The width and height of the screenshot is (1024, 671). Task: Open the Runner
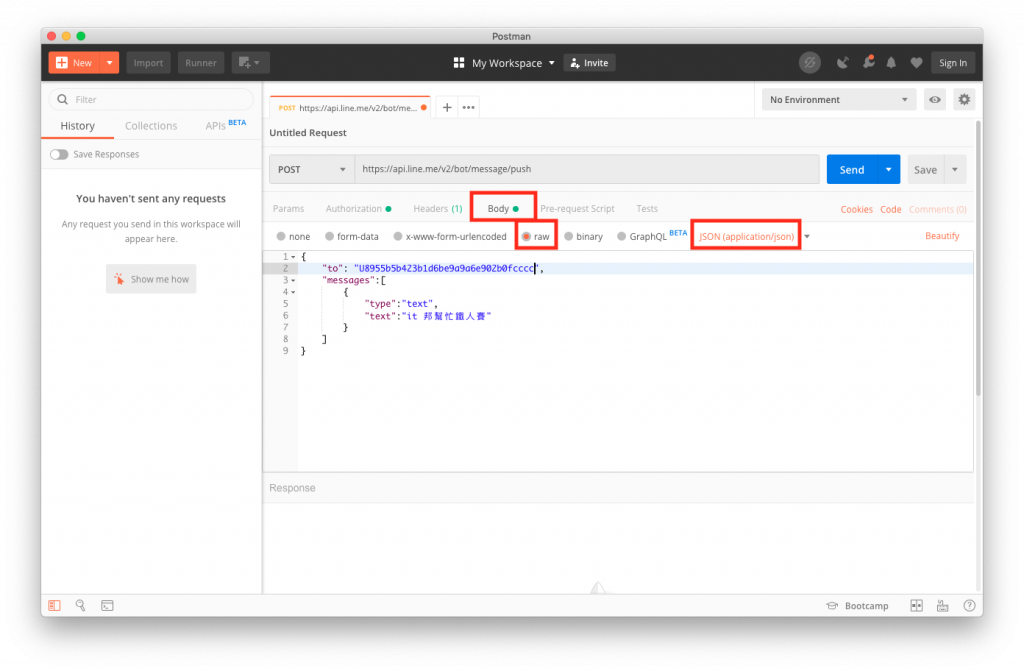200,63
